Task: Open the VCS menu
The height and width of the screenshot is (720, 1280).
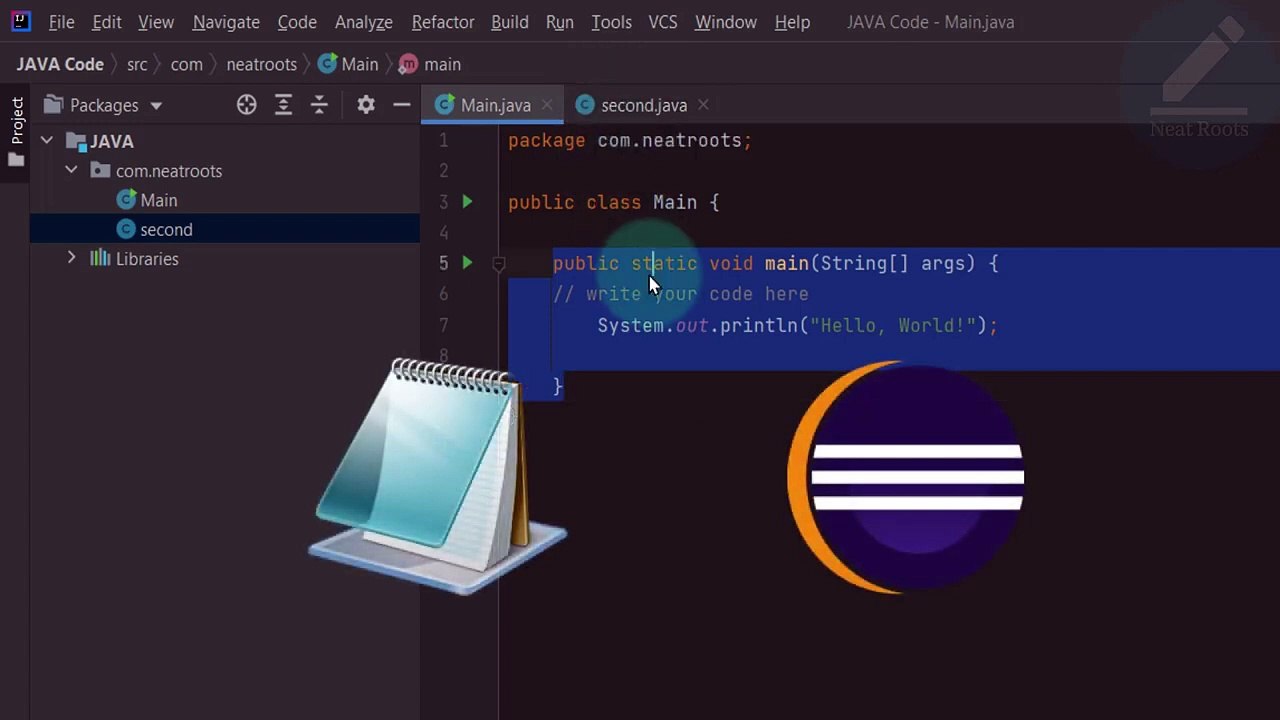Action: coord(663,22)
